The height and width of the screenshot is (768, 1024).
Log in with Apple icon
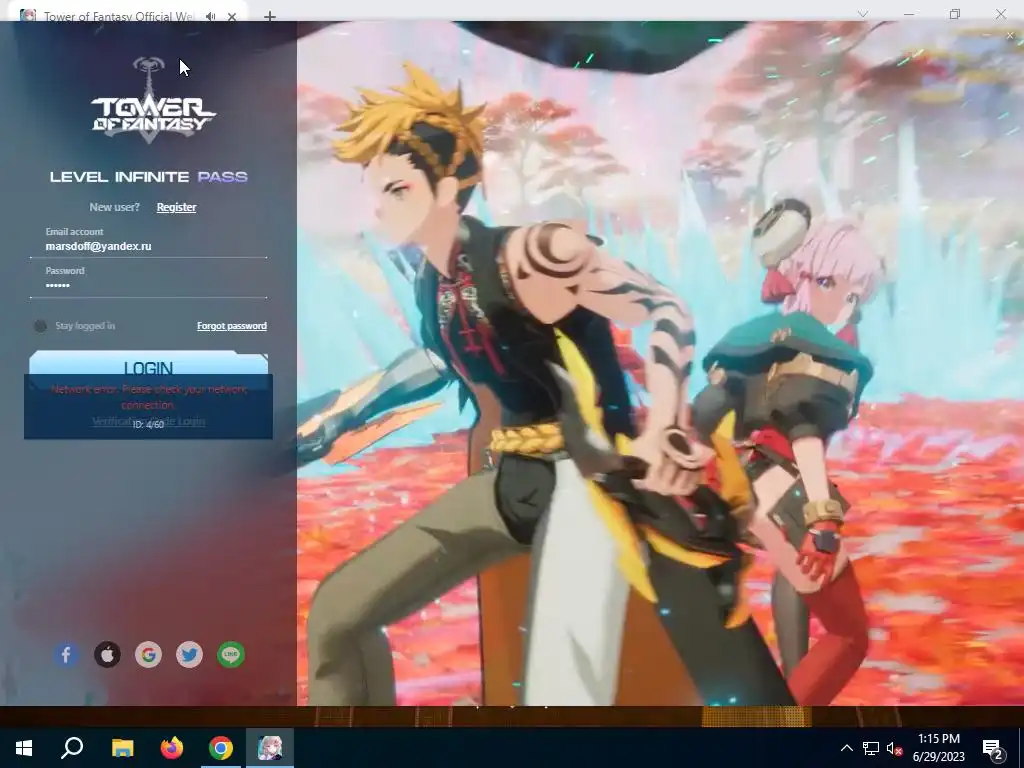tap(107, 654)
